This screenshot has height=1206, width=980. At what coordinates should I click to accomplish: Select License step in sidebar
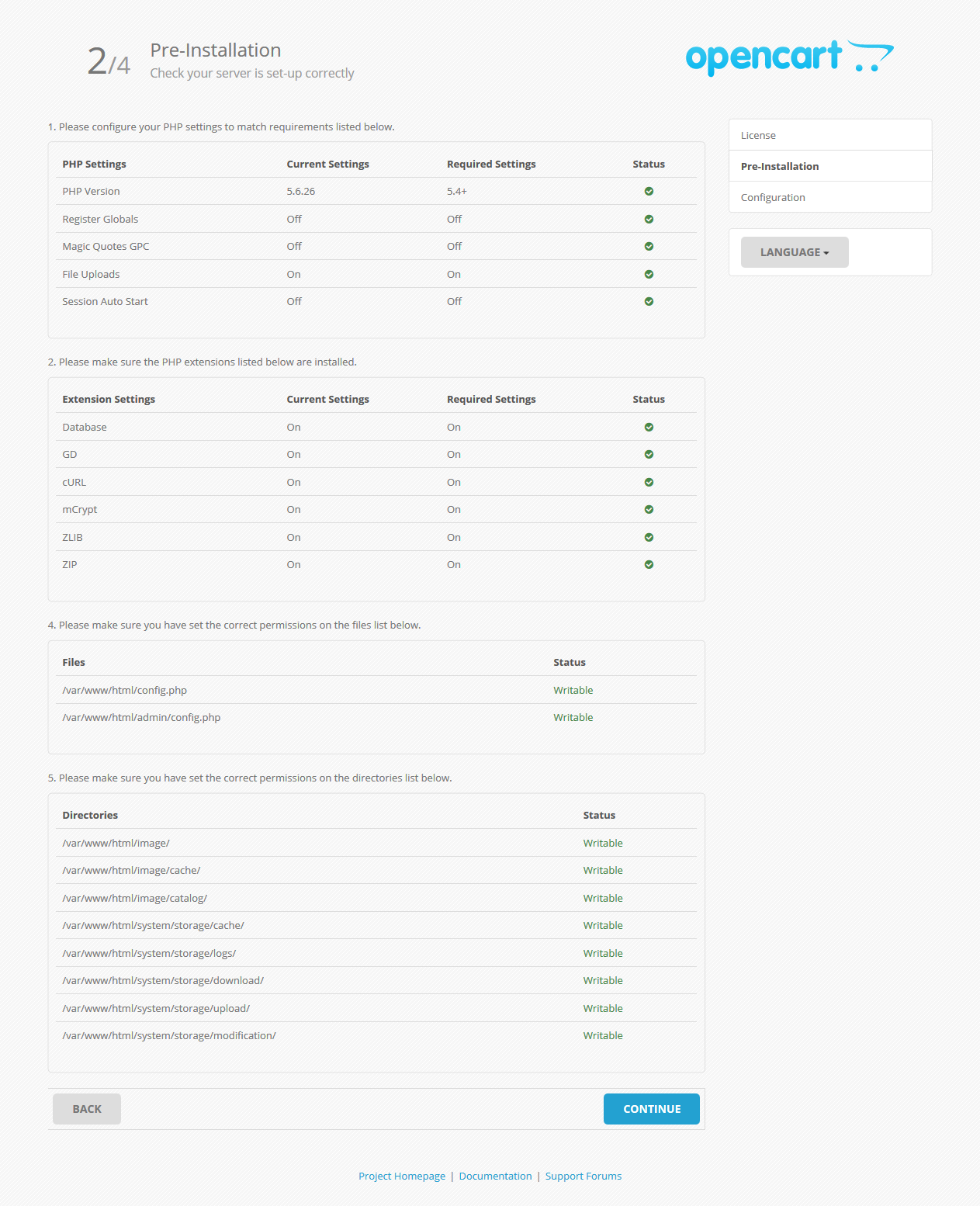830,135
